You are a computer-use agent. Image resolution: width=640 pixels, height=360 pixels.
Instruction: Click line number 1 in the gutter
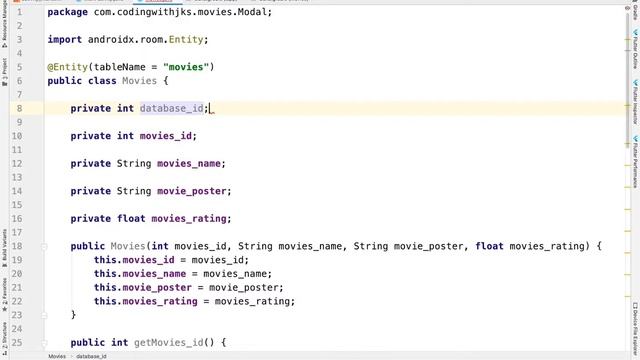[19, 12]
